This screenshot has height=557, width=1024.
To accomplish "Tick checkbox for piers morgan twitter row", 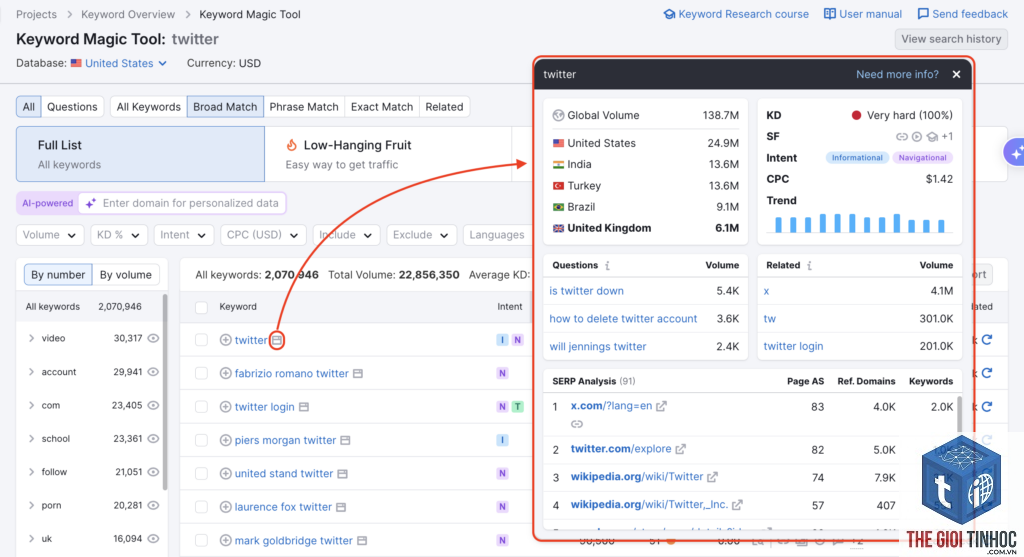I will coord(201,440).
